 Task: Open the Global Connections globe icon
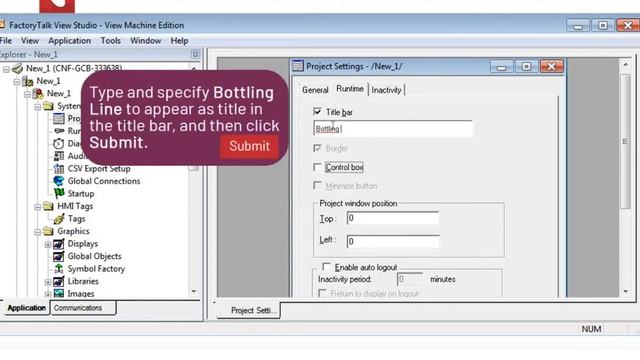(59, 181)
